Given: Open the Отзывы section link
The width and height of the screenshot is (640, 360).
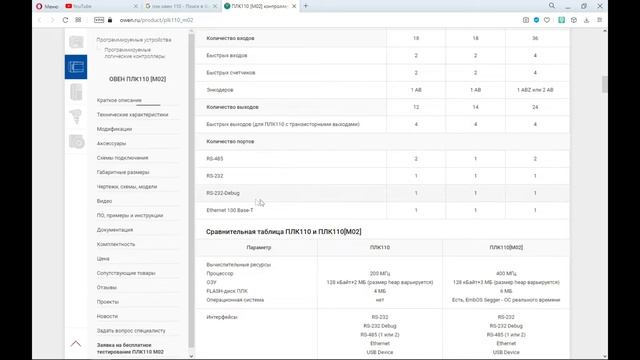Looking at the screenshot, I should coord(107,287).
